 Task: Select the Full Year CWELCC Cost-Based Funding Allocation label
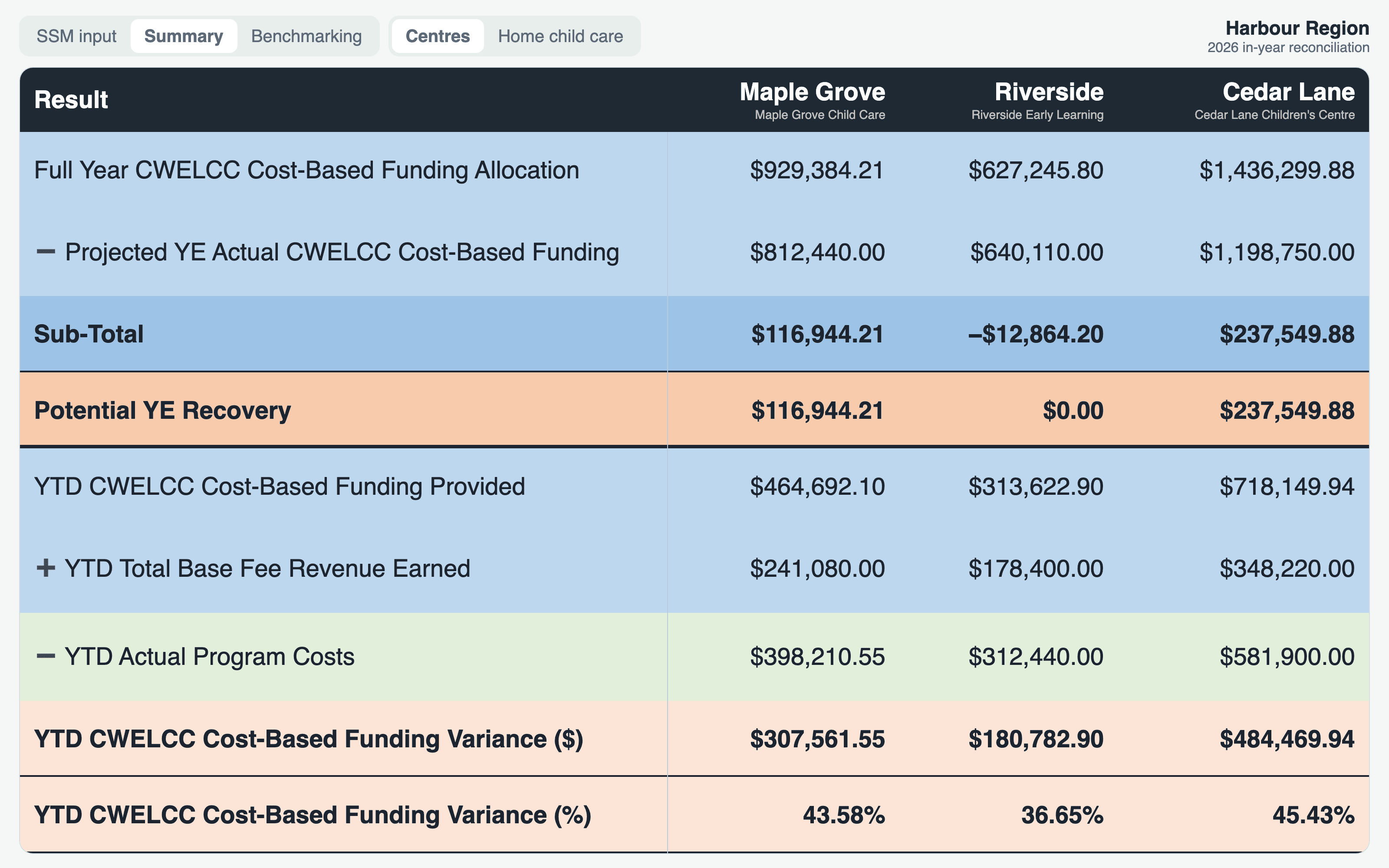point(306,171)
